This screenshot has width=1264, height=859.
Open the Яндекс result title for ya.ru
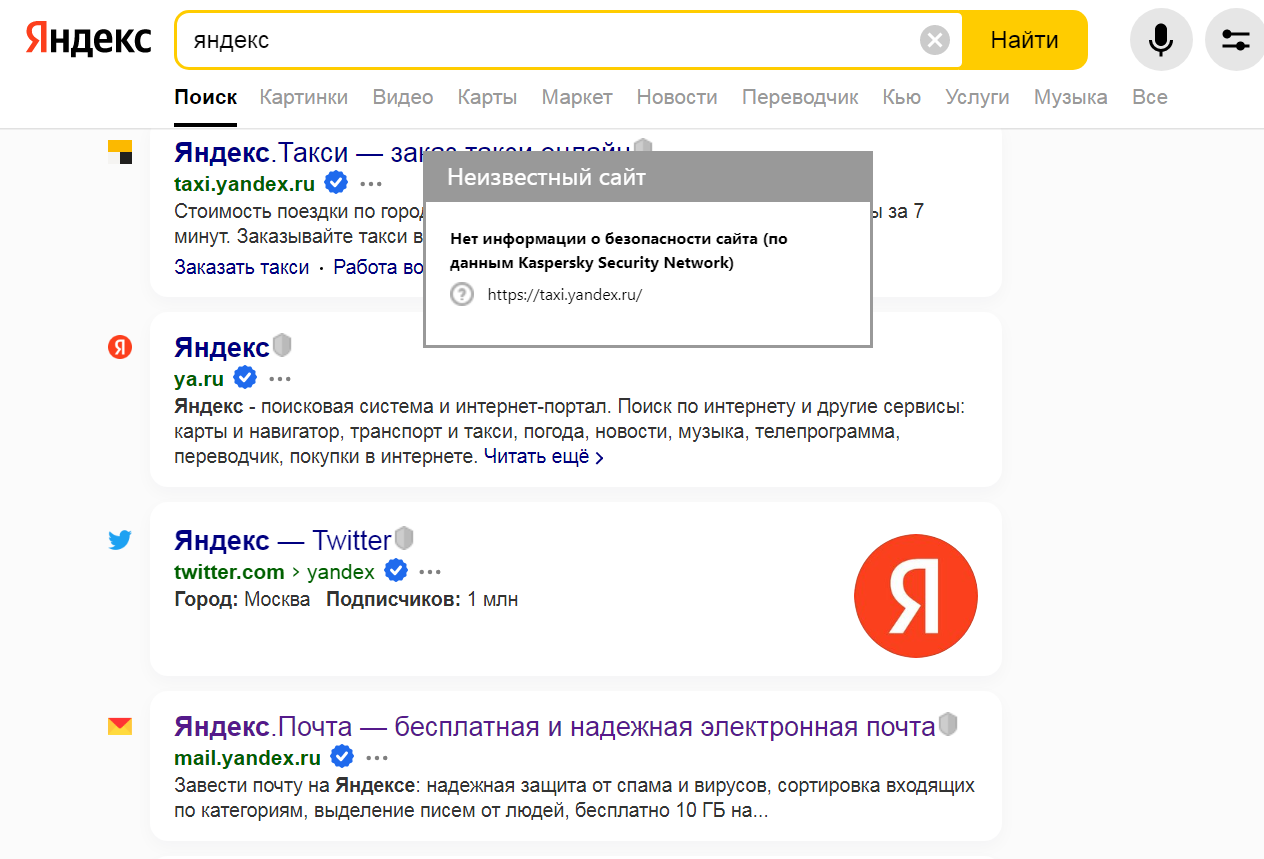pos(222,347)
